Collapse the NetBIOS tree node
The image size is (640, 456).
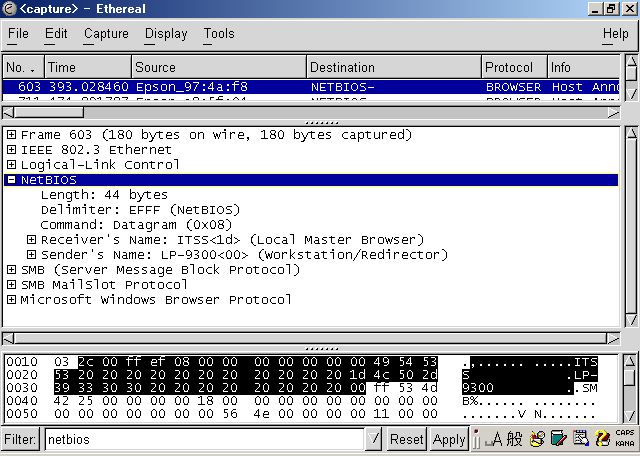[11, 180]
